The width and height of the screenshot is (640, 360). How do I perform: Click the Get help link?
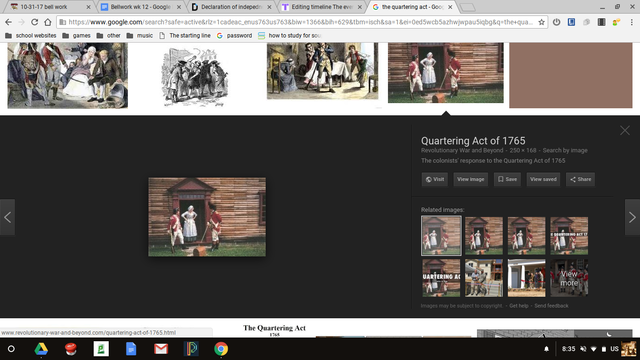[519, 306]
